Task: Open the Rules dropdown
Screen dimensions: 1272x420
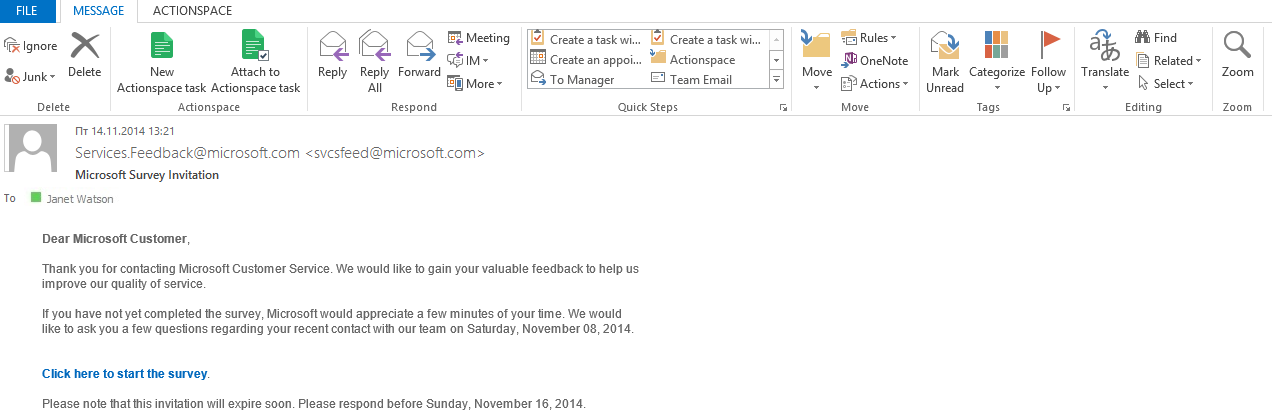Action: (x=869, y=38)
